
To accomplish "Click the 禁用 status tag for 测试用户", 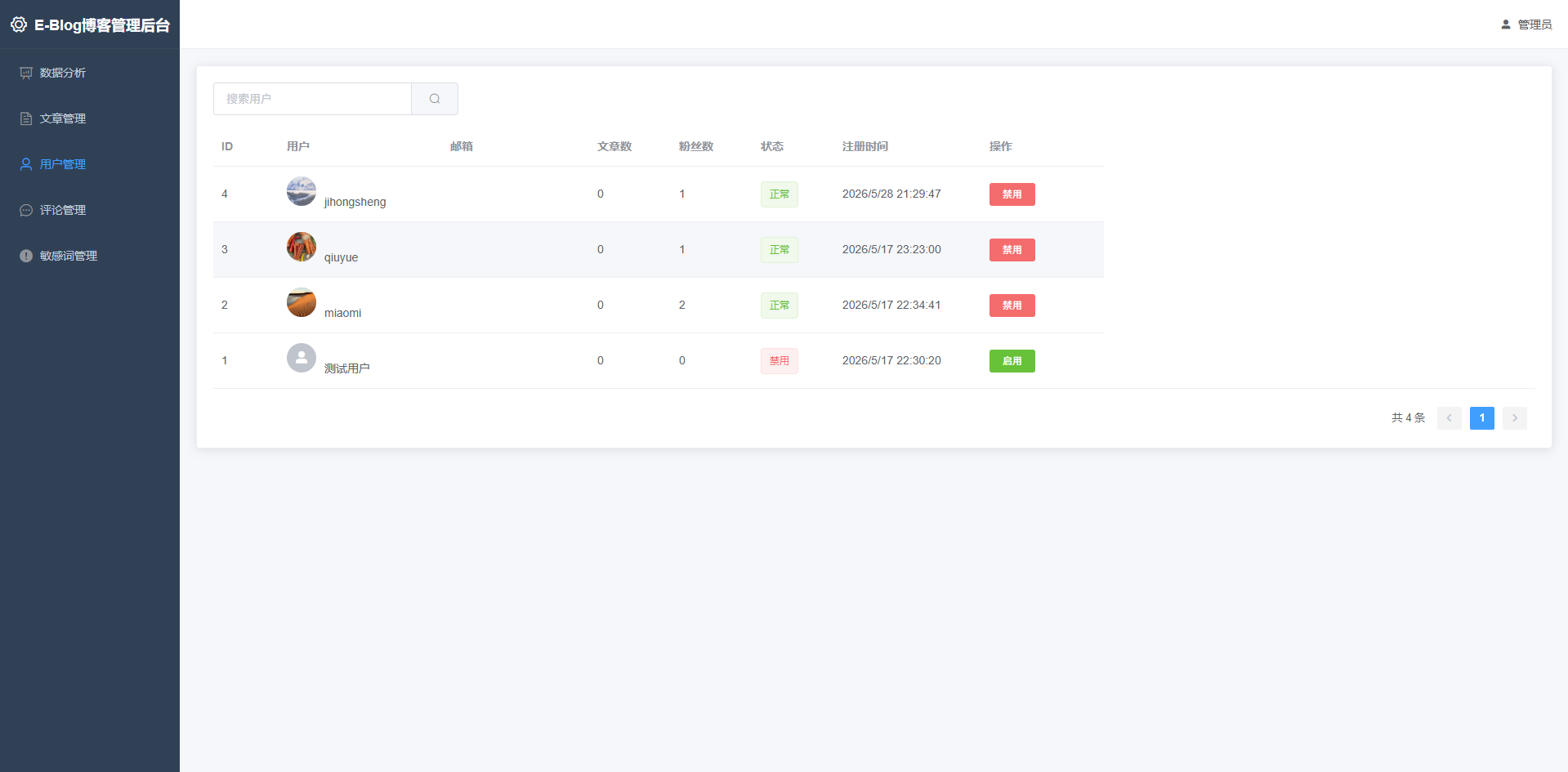I will point(780,361).
